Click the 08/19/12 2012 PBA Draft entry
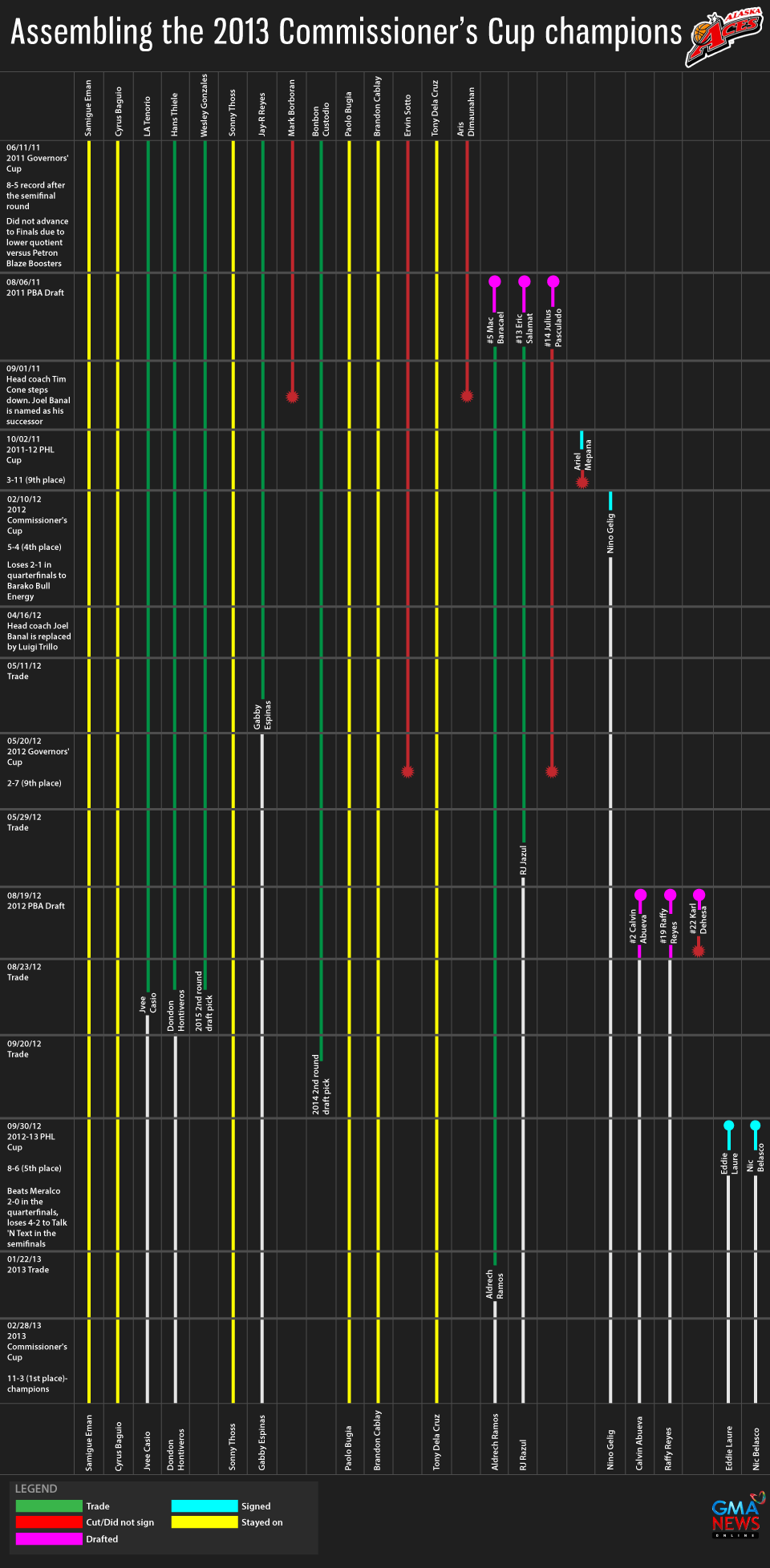Screen dimensions: 770x1568 [36, 901]
